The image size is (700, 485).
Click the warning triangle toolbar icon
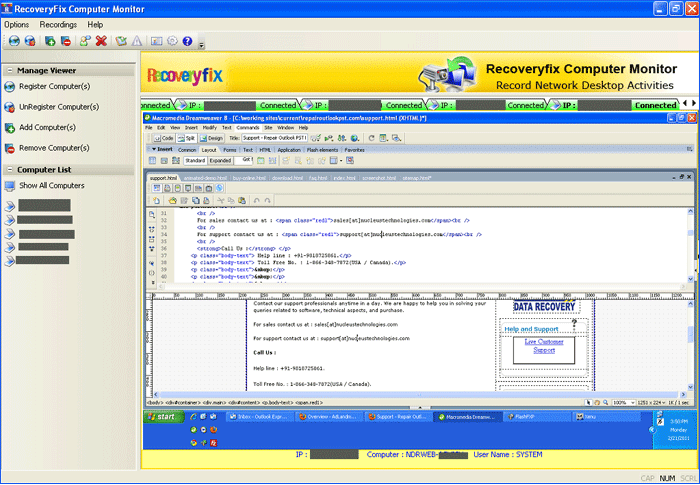[137, 41]
